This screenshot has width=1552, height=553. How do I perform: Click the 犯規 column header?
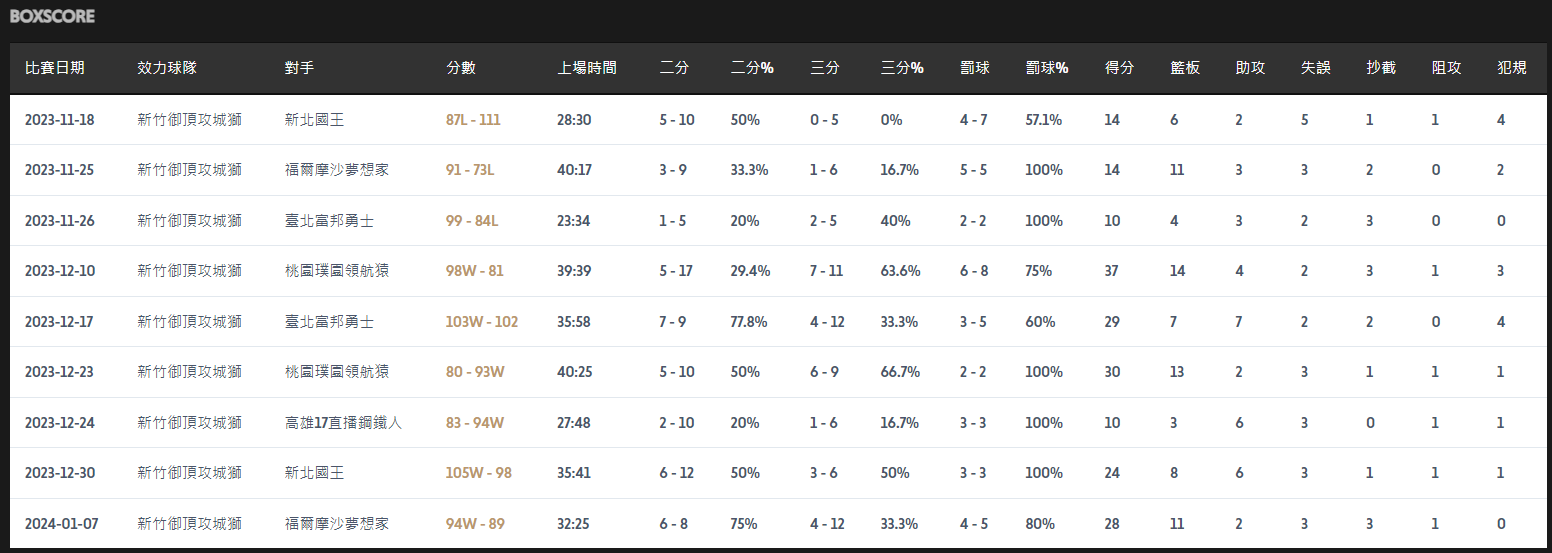tap(1511, 68)
